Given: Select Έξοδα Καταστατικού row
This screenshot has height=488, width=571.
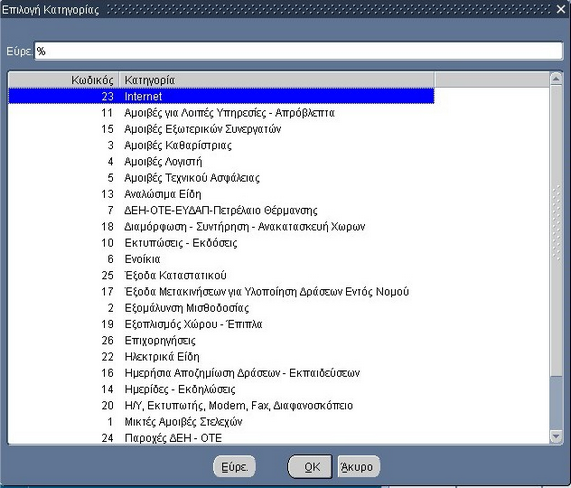Looking at the screenshot, I should pos(221,275).
